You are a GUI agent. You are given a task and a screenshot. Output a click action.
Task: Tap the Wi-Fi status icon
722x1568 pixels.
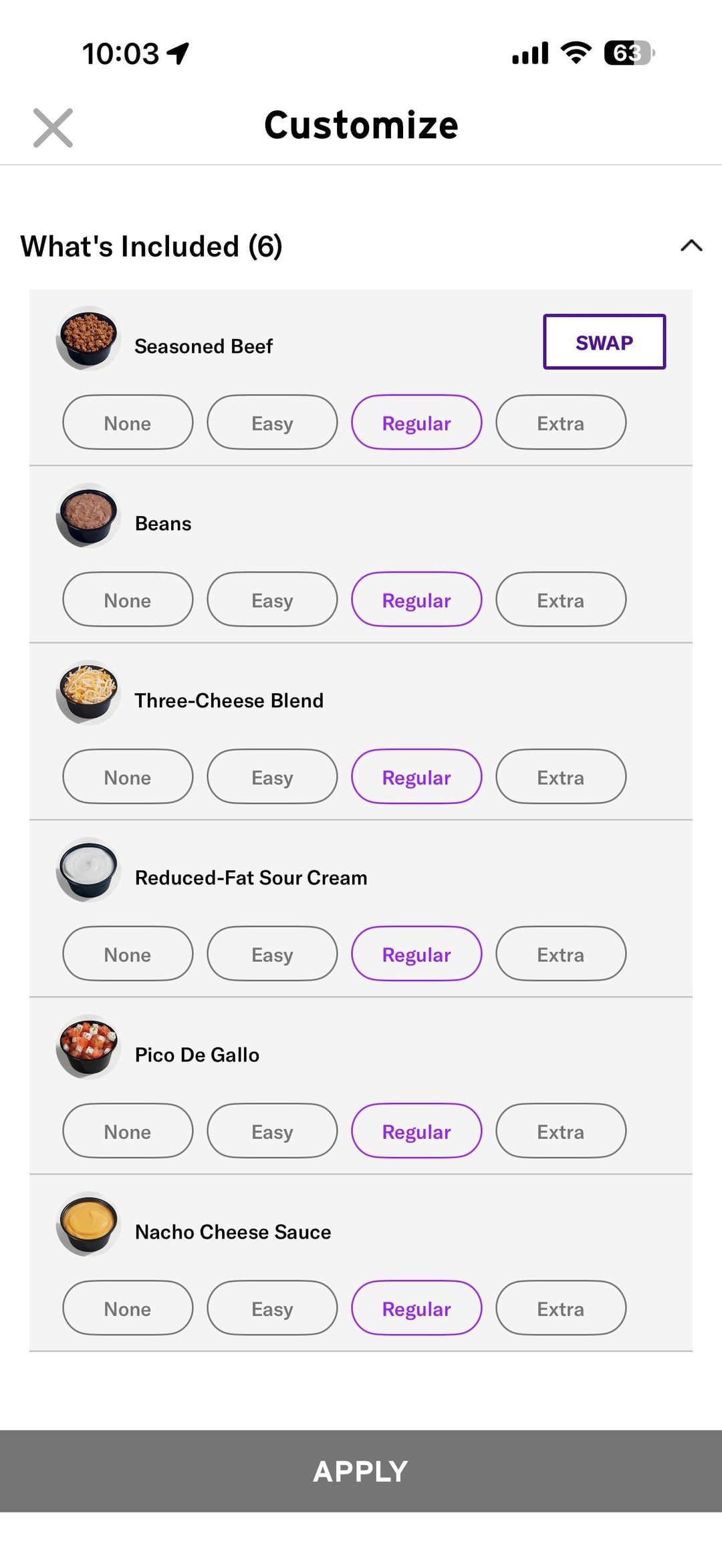576,53
